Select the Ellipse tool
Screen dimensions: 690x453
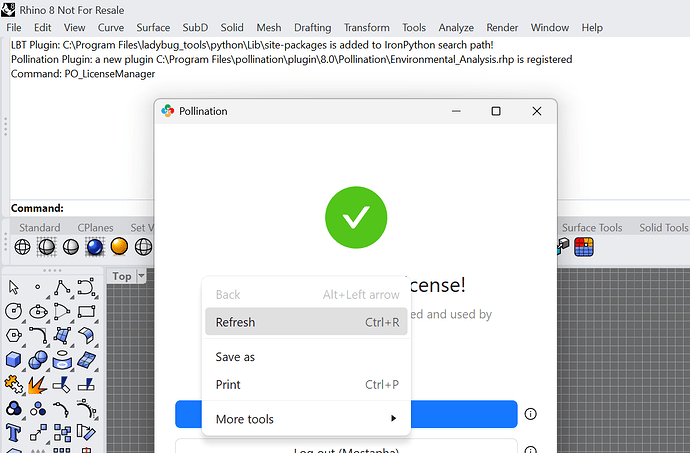click(x=38, y=312)
